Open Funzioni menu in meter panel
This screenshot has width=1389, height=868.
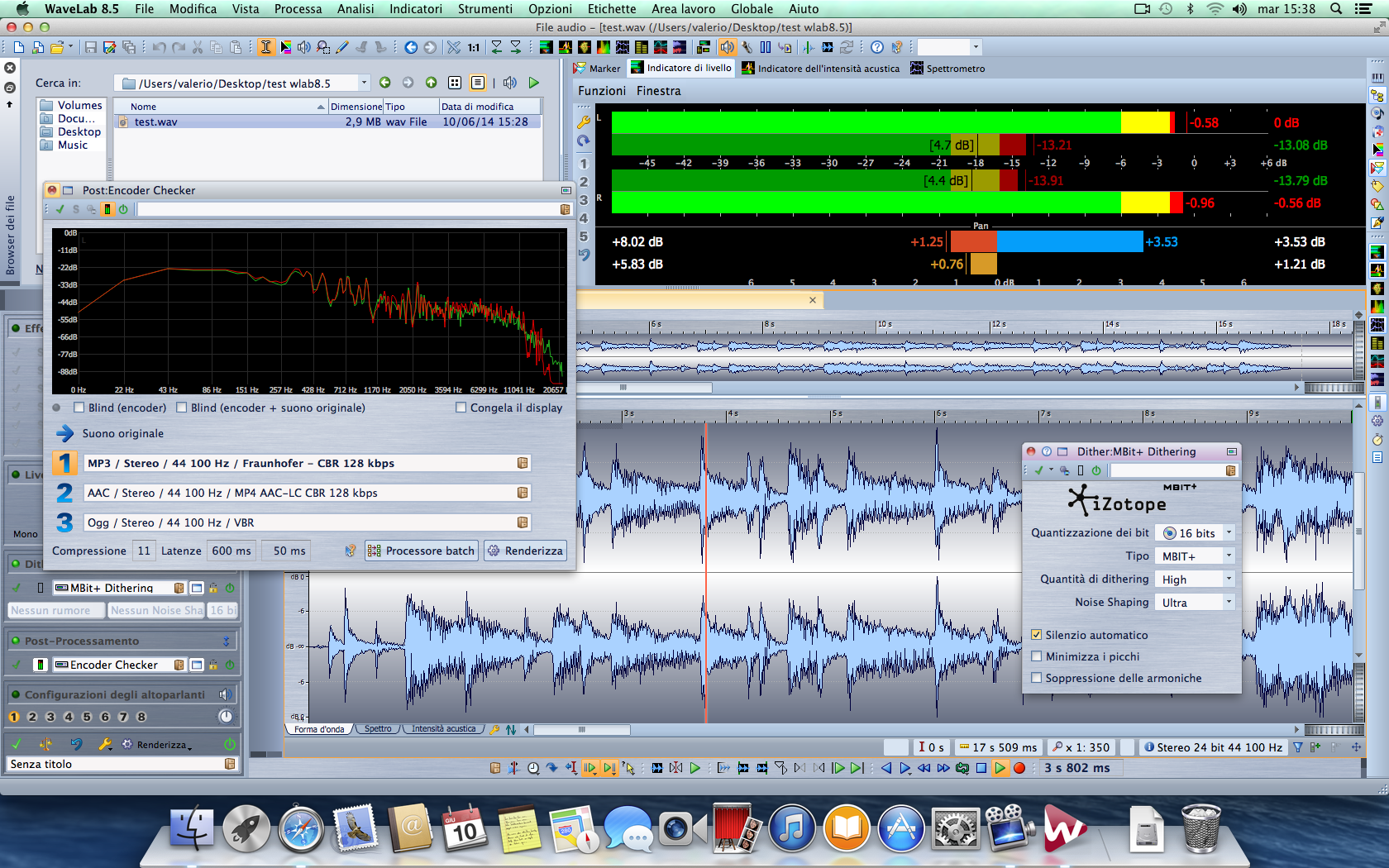(x=602, y=91)
